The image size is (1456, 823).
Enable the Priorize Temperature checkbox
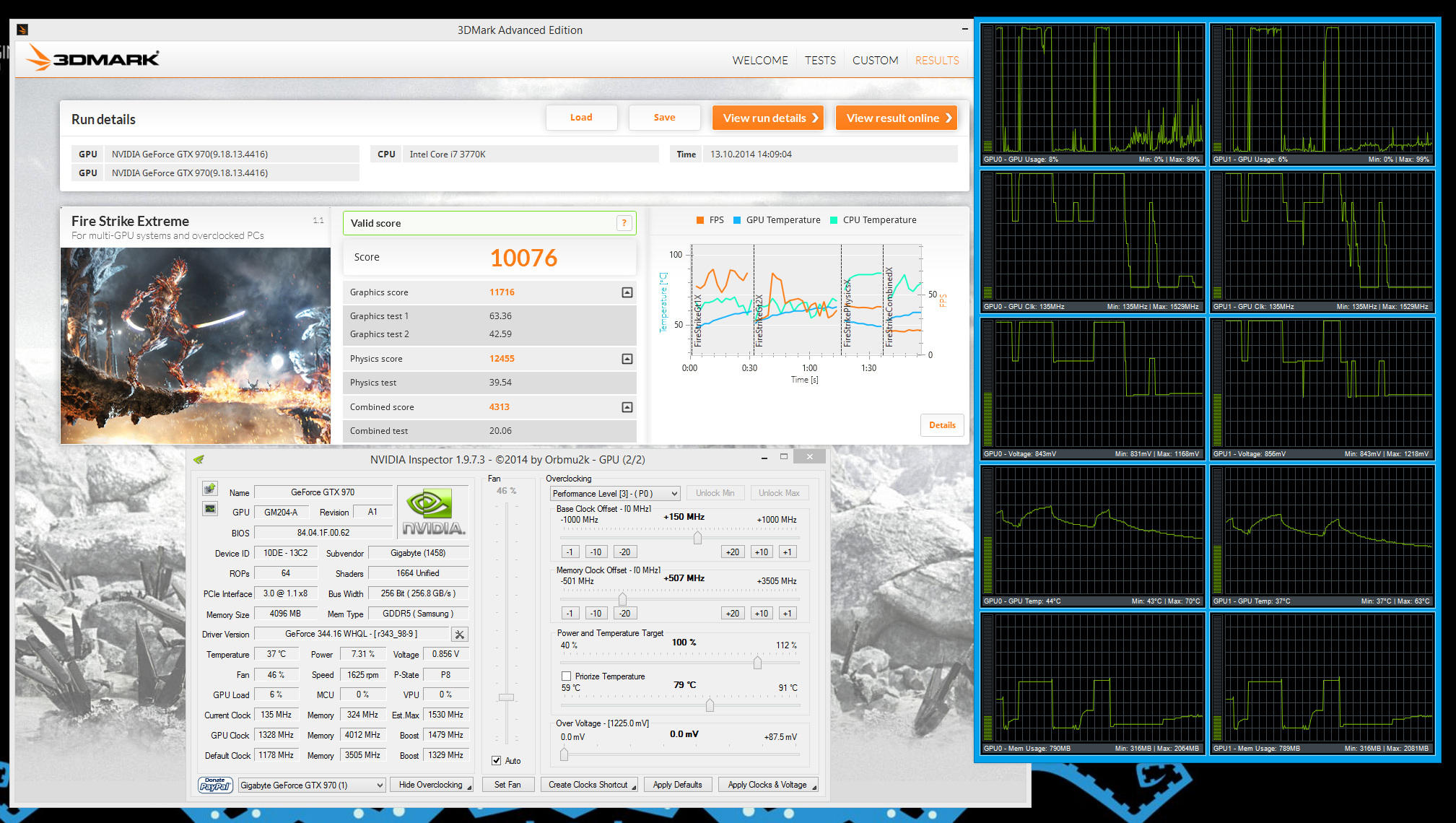click(x=567, y=676)
